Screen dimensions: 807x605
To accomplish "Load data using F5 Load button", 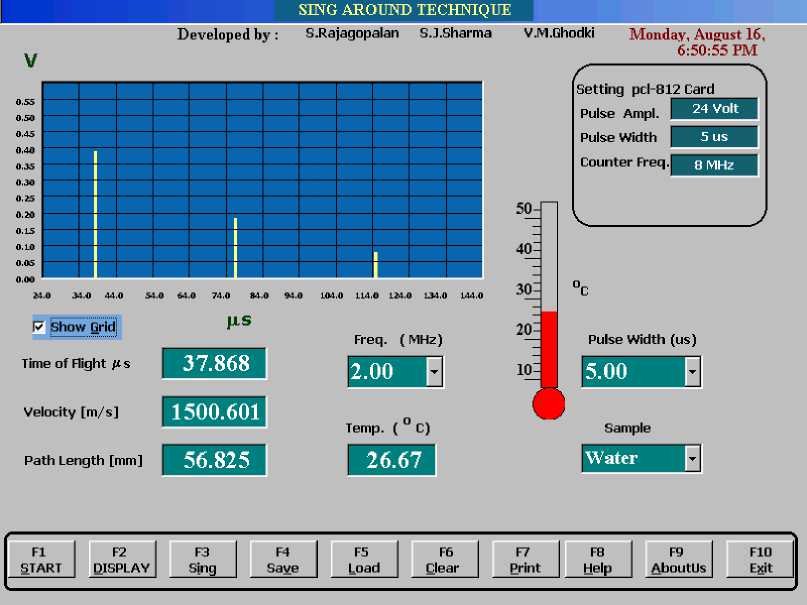I will tap(363, 560).
